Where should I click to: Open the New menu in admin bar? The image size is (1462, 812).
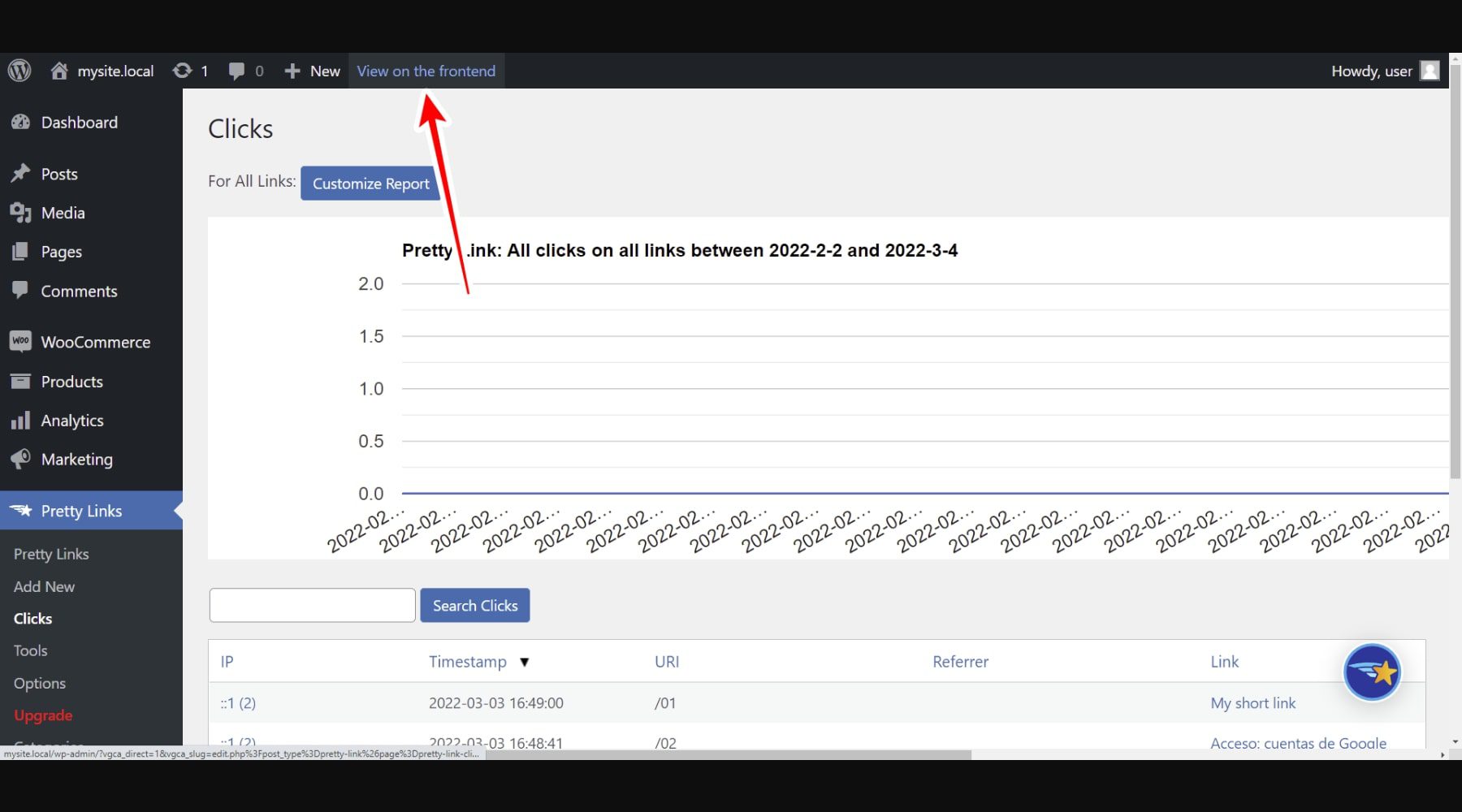tap(311, 71)
